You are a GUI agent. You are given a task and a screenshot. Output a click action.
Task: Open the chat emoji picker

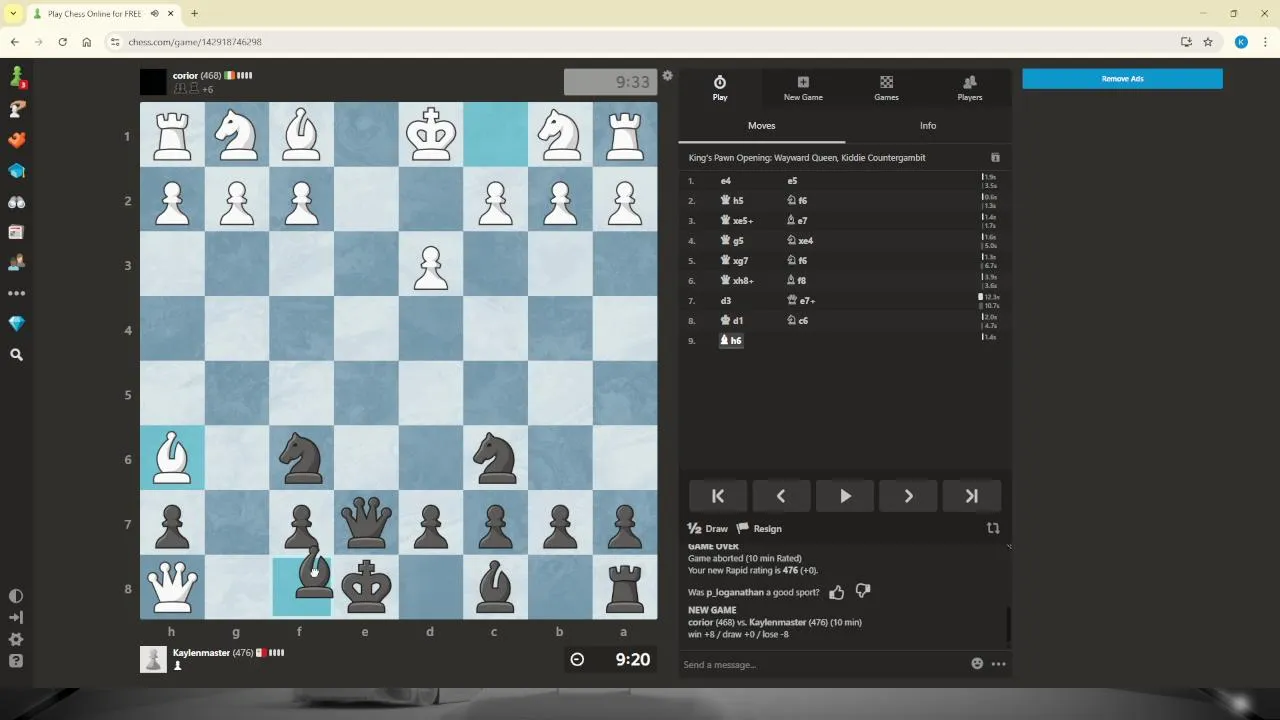click(977, 664)
